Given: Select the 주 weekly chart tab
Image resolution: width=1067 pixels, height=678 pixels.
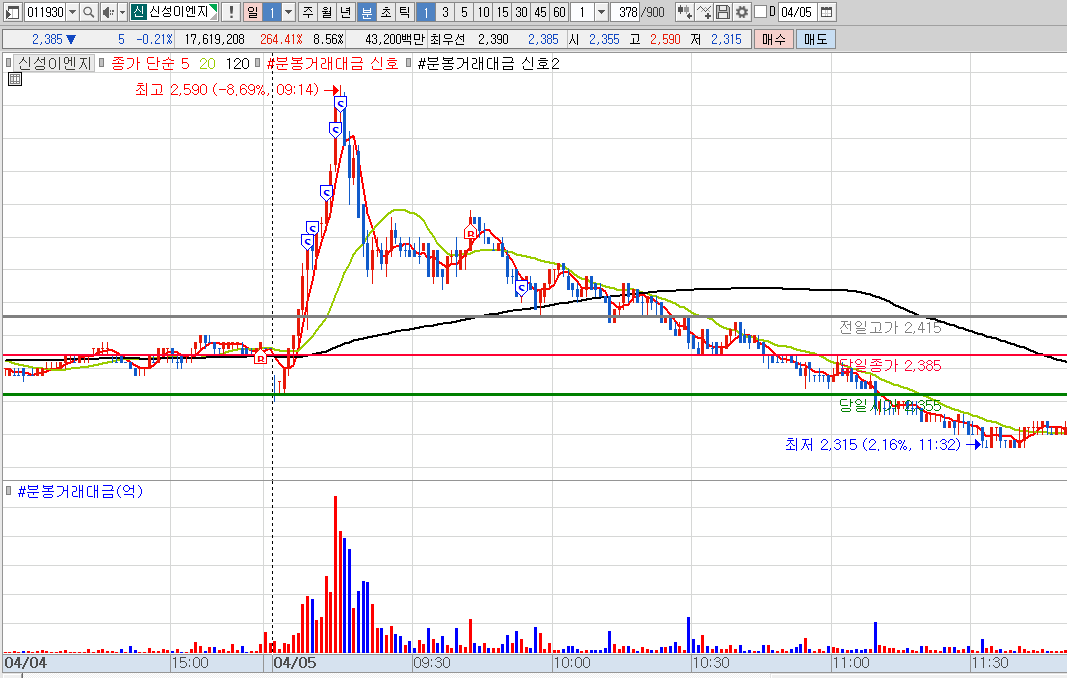Looking at the screenshot, I should (x=308, y=12).
